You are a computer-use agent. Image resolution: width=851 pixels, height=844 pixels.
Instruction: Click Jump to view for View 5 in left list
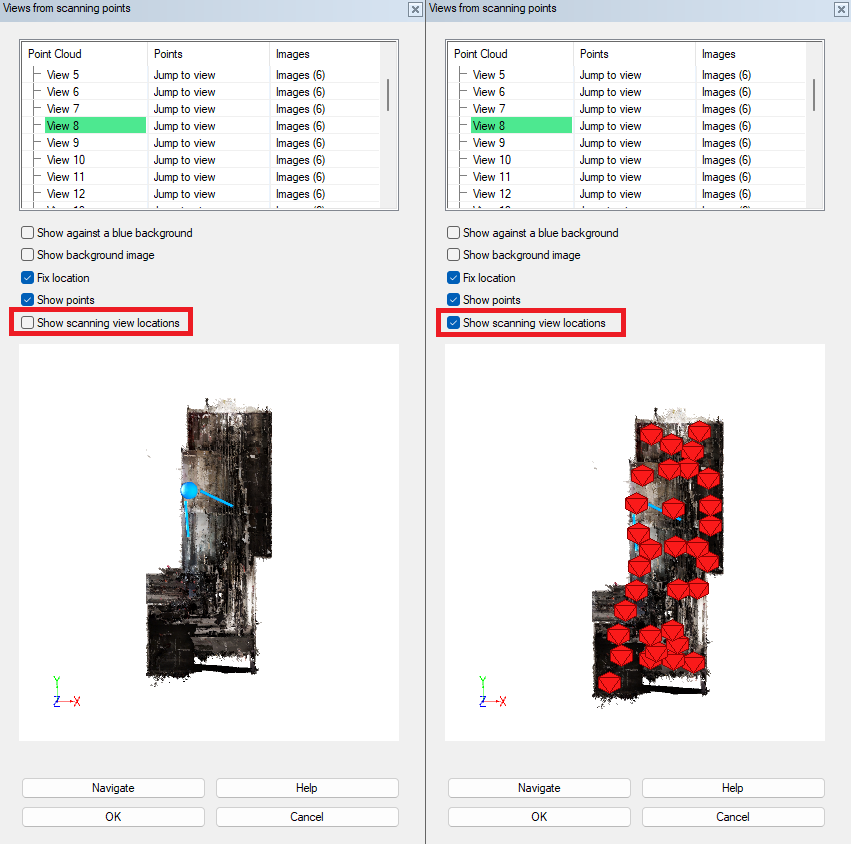point(184,75)
